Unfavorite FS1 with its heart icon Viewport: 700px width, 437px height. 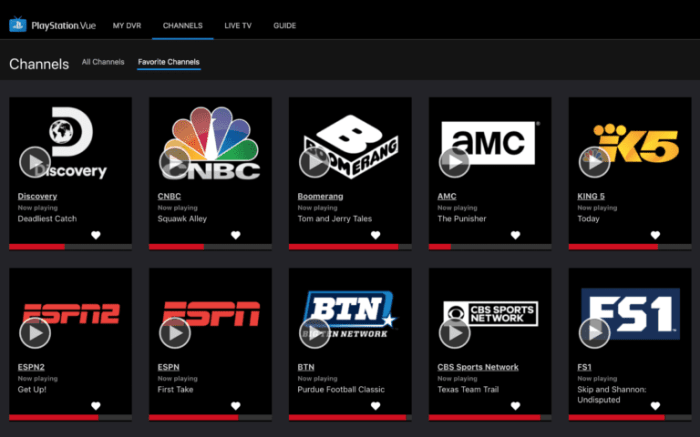(x=655, y=406)
